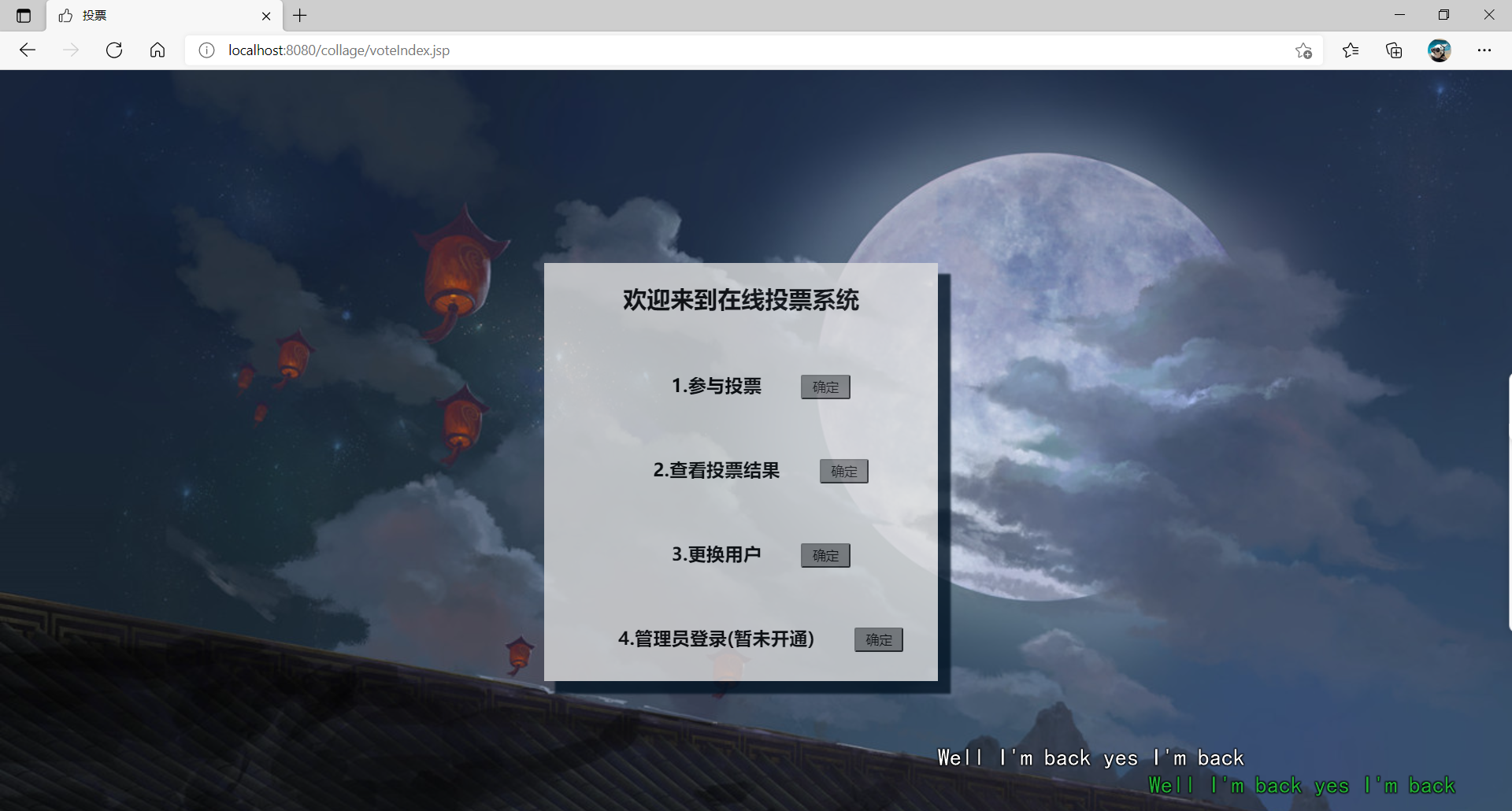Restore down the browser window
This screenshot has height=811, width=1512.
click(1443, 15)
